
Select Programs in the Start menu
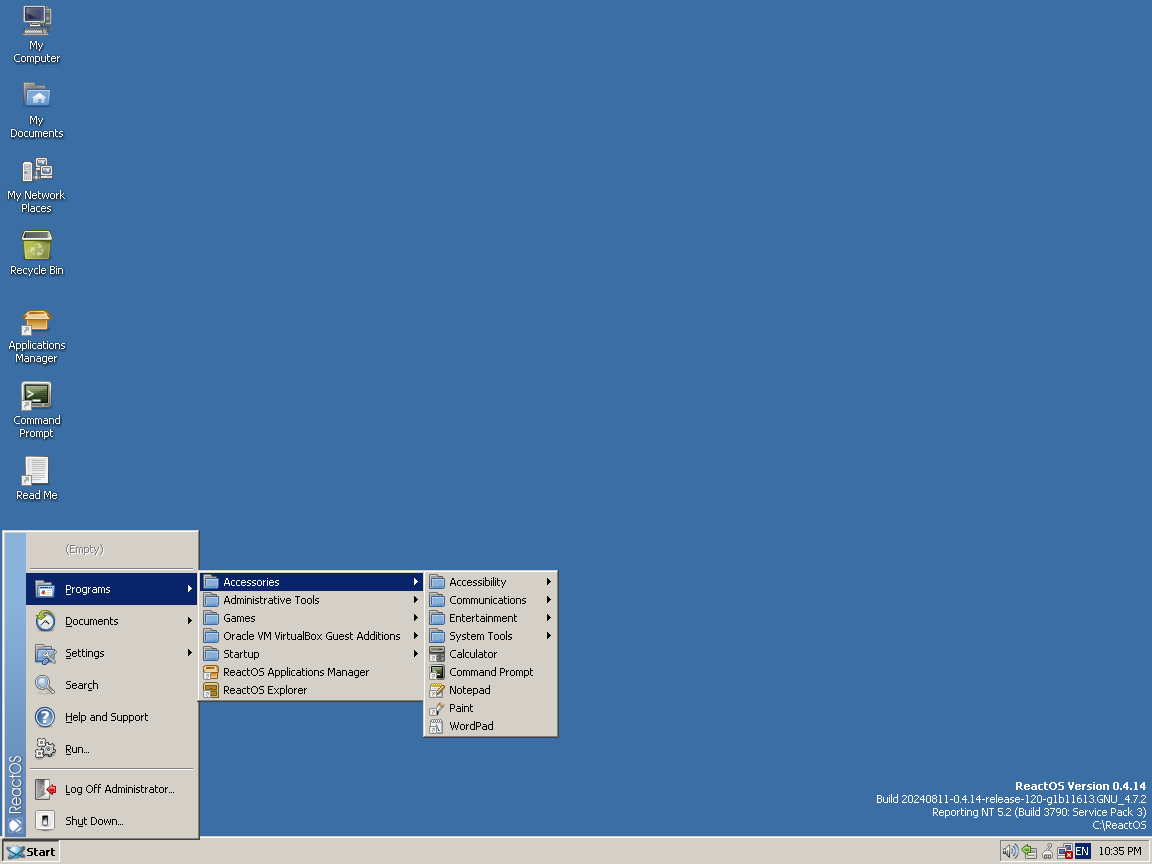pos(112,589)
